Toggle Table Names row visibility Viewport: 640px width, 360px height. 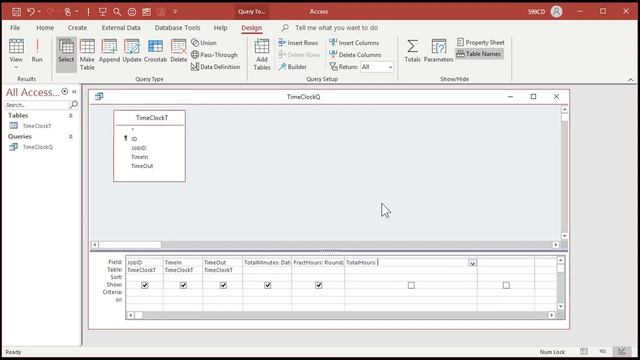pyautogui.click(x=479, y=54)
